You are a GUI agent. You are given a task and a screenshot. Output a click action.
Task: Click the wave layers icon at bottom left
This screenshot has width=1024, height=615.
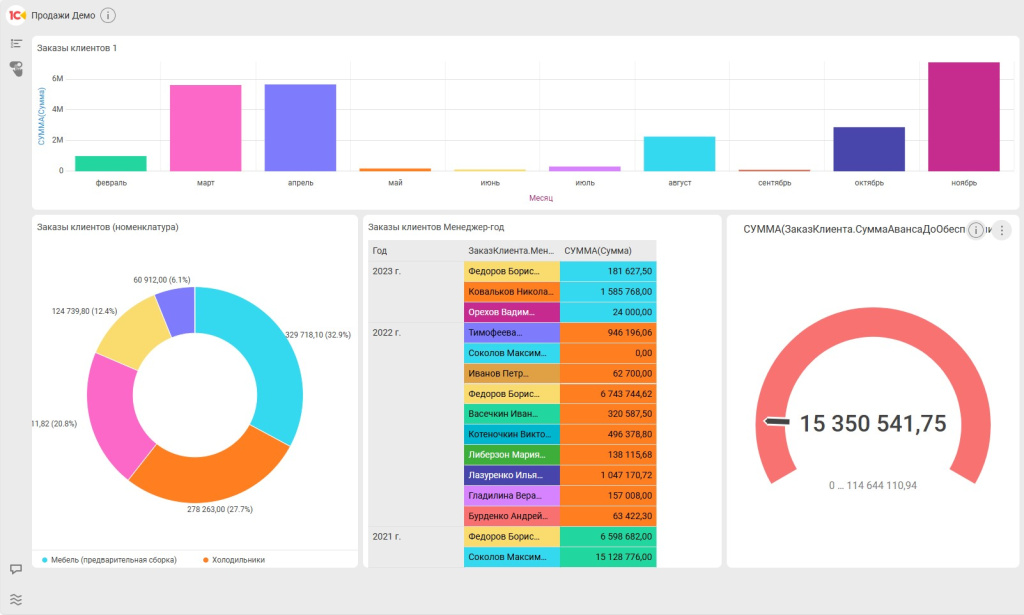point(16,600)
